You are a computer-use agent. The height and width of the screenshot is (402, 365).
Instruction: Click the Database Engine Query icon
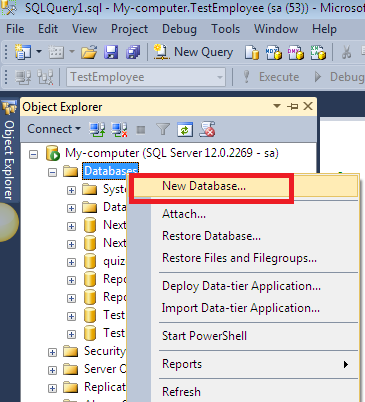click(x=252, y=52)
